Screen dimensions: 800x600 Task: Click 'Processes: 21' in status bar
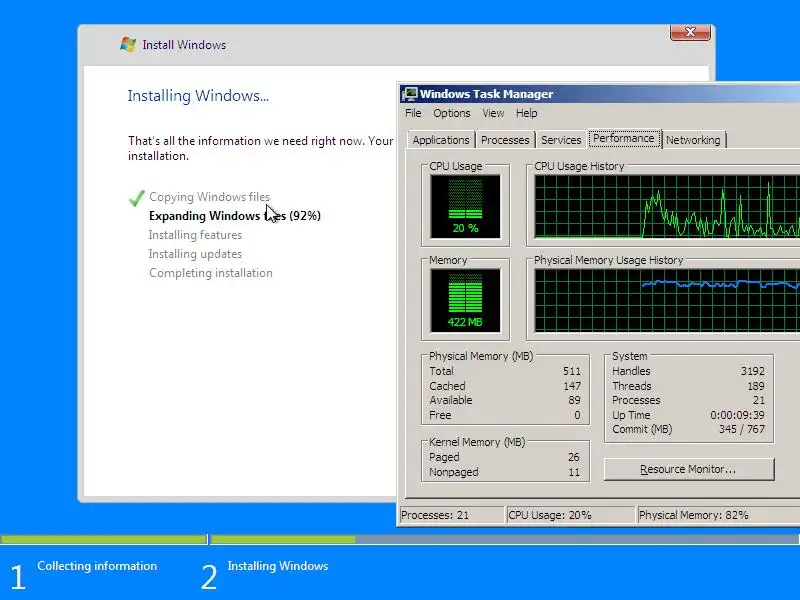click(x=435, y=515)
